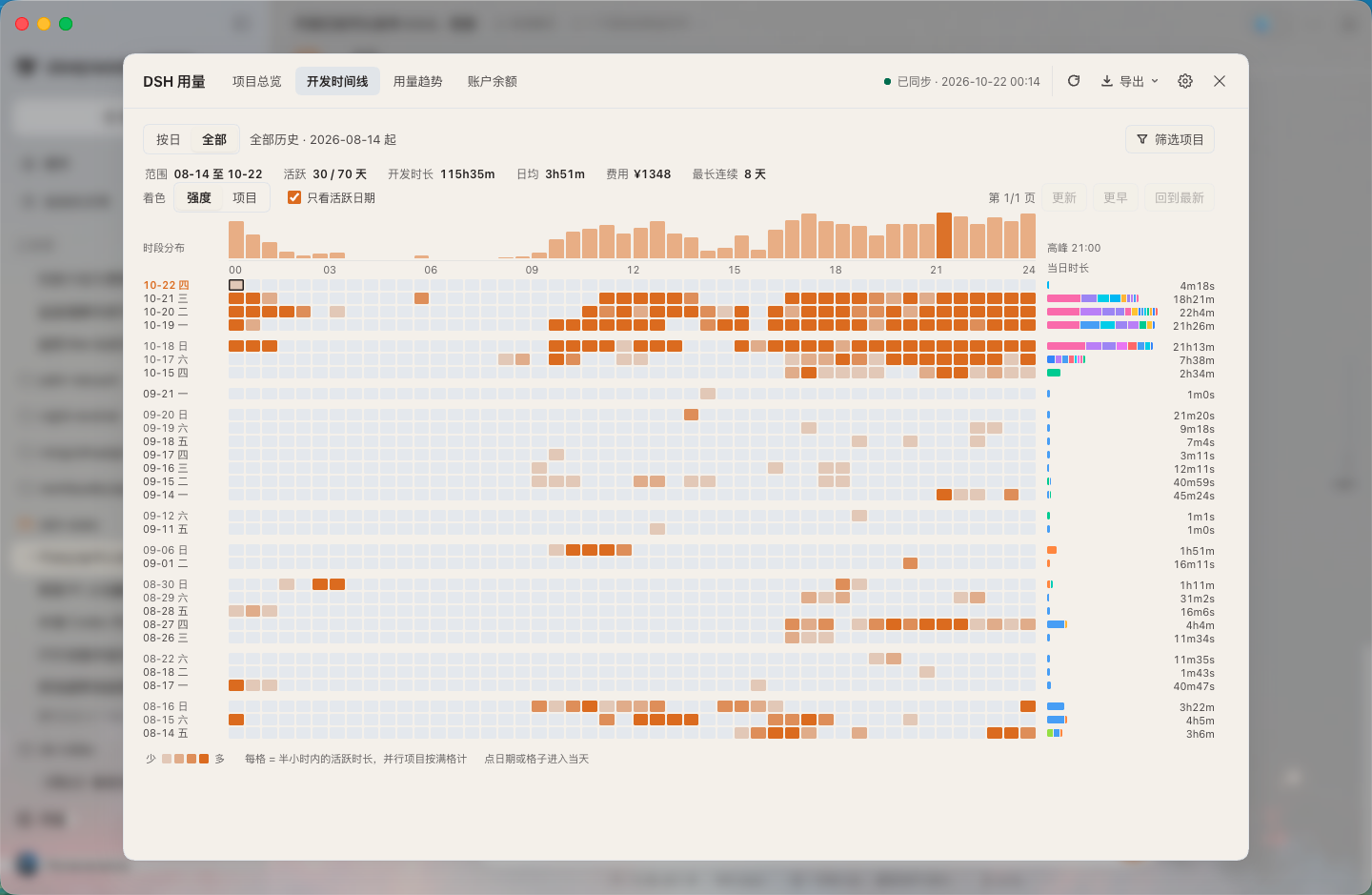The image size is (1372, 895).
Task: Click the 18h21m duration value
Action: pyautogui.click(x=1194, y=299)
